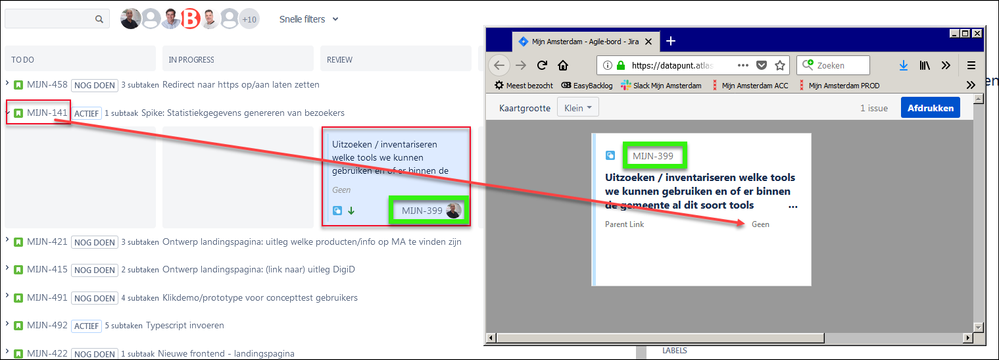Click the Afdrukken button
Viewport: 999px width, 360px height.
coord(930,108)
